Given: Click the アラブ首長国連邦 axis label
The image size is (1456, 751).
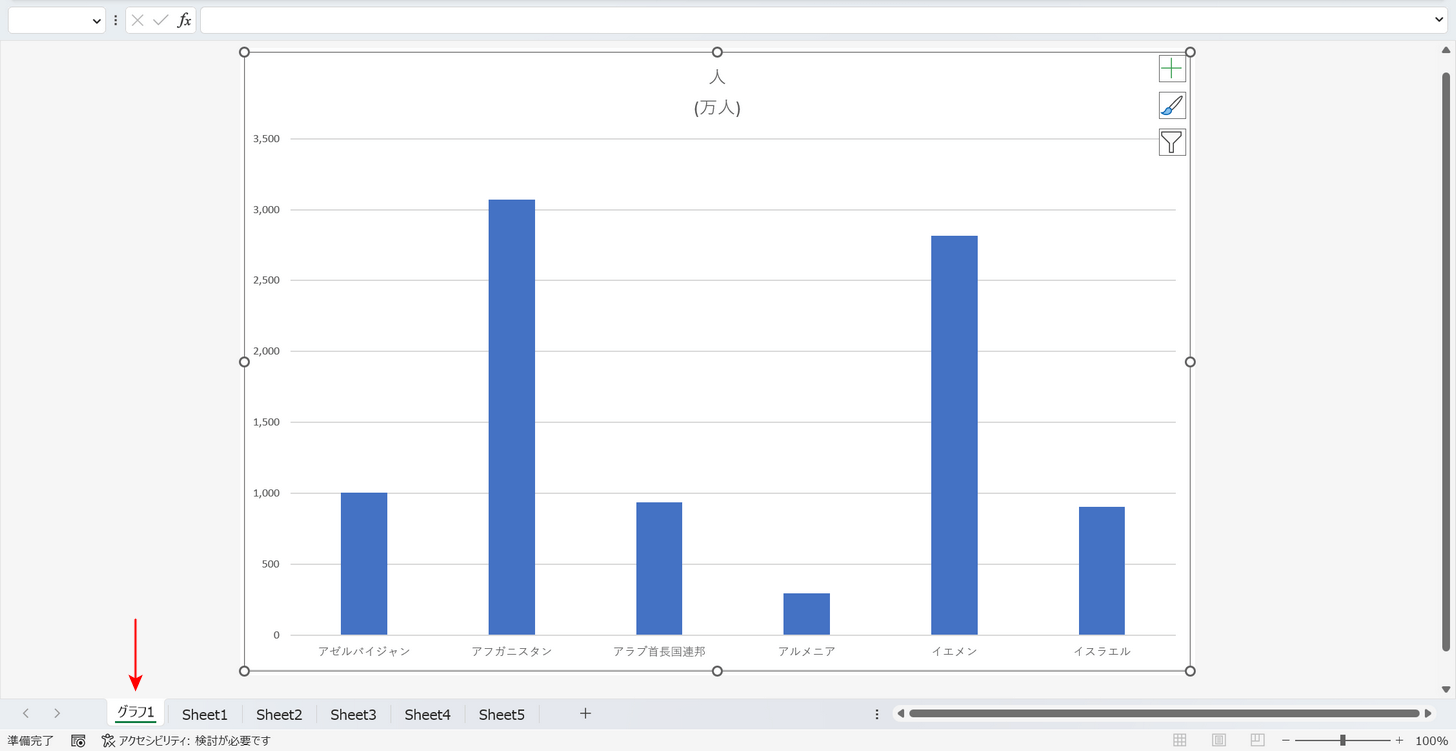Looking at the screenshot, I should (x=659, y=651).
